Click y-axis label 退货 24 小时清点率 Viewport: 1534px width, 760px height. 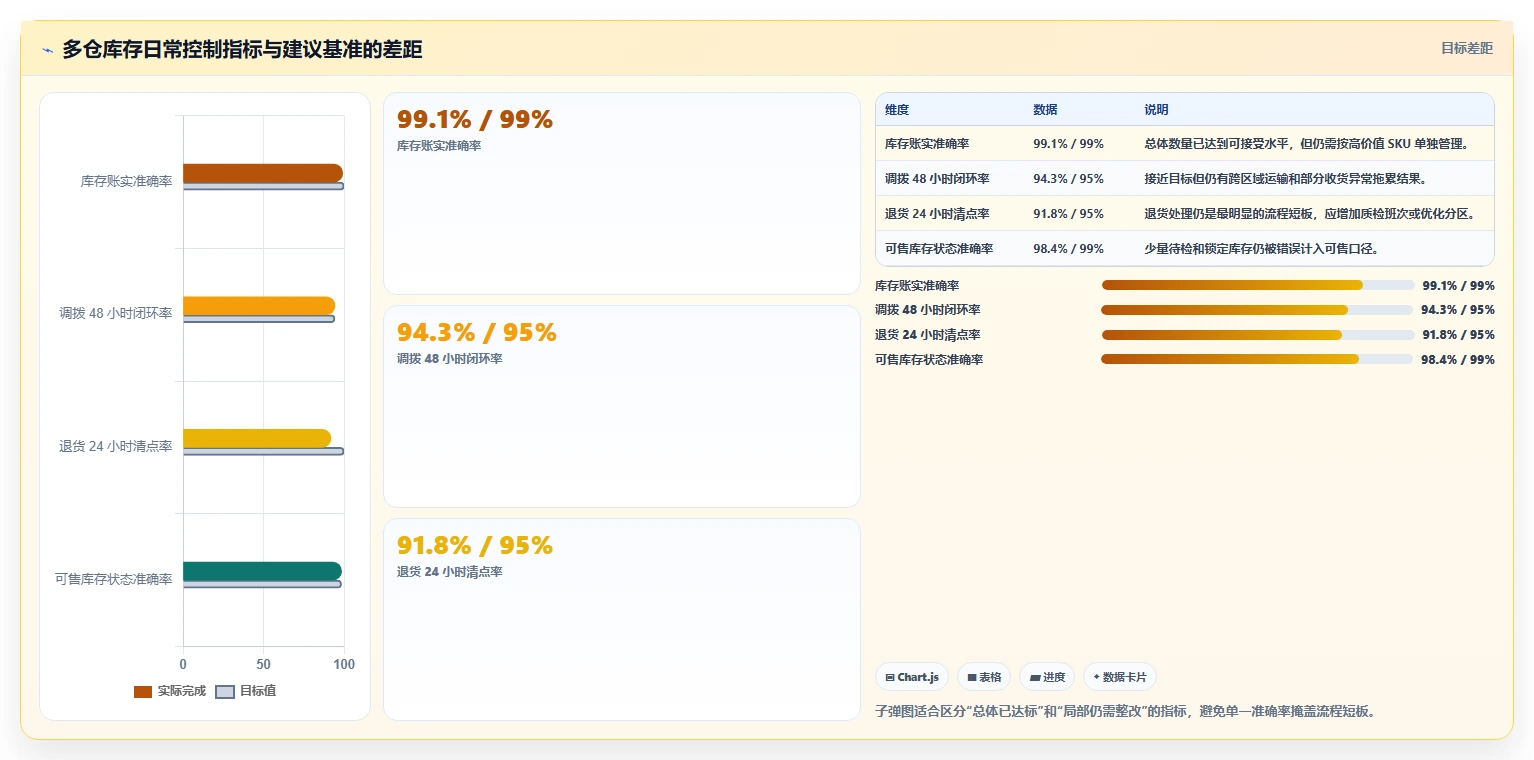click(x=115, y=446)
